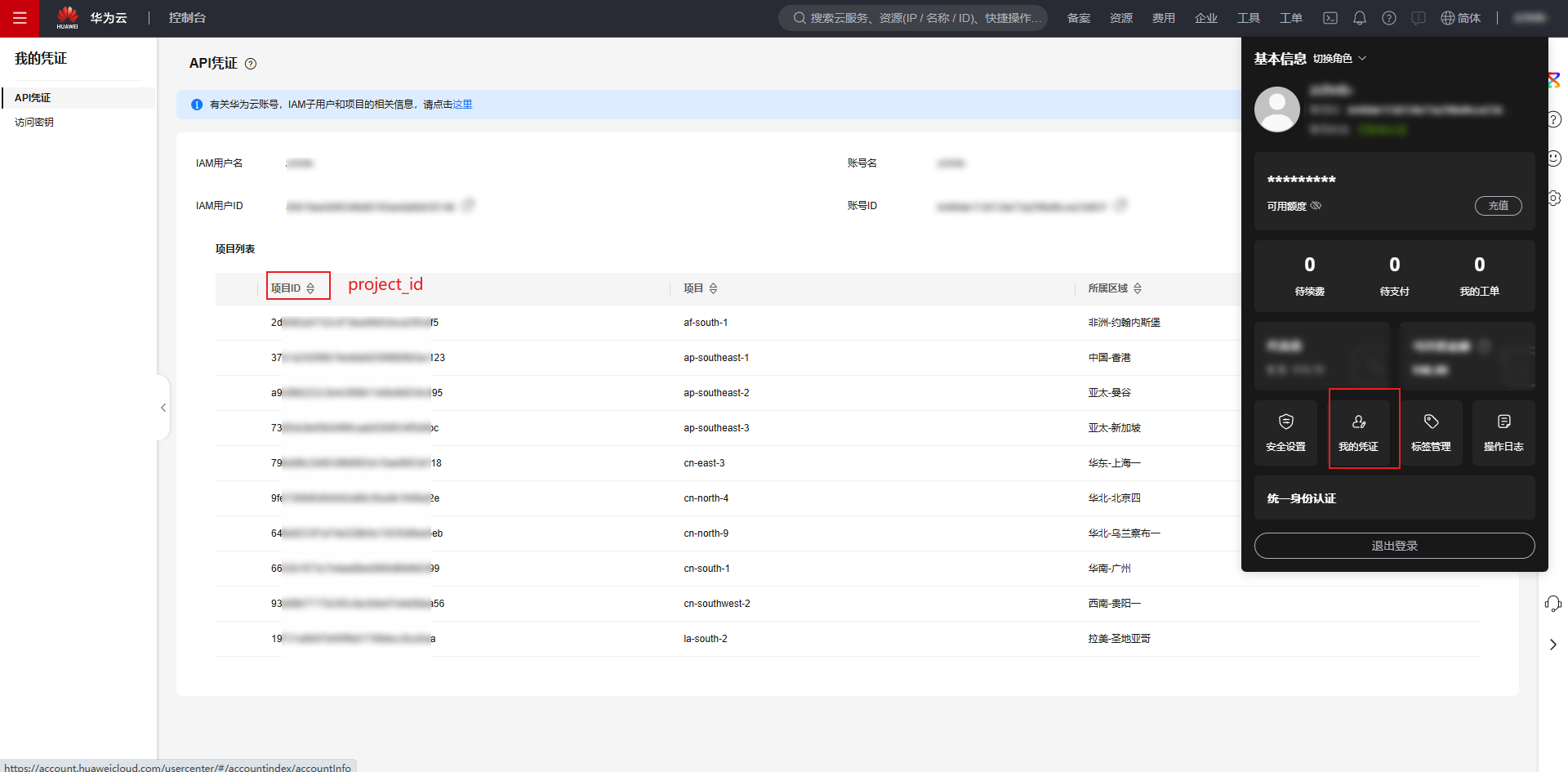This screenshot has height=772, width=1568.
Task: Select 访问密钥 in left navigation
Action: click(x=34, y=123)
